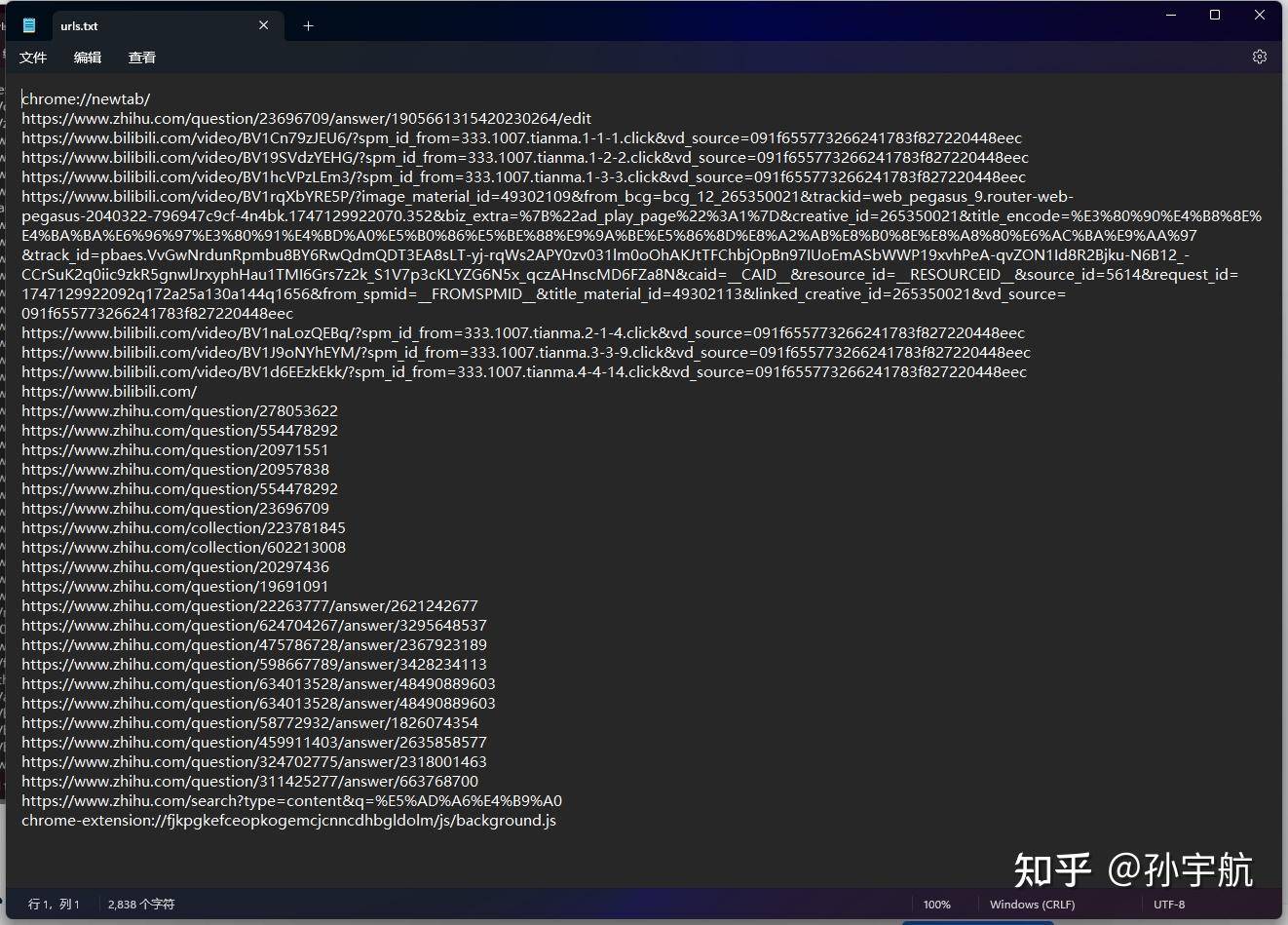Click the zhihu question/20297436 line
The width and height of the screenshot is (1288, 925).
point(175,566)
